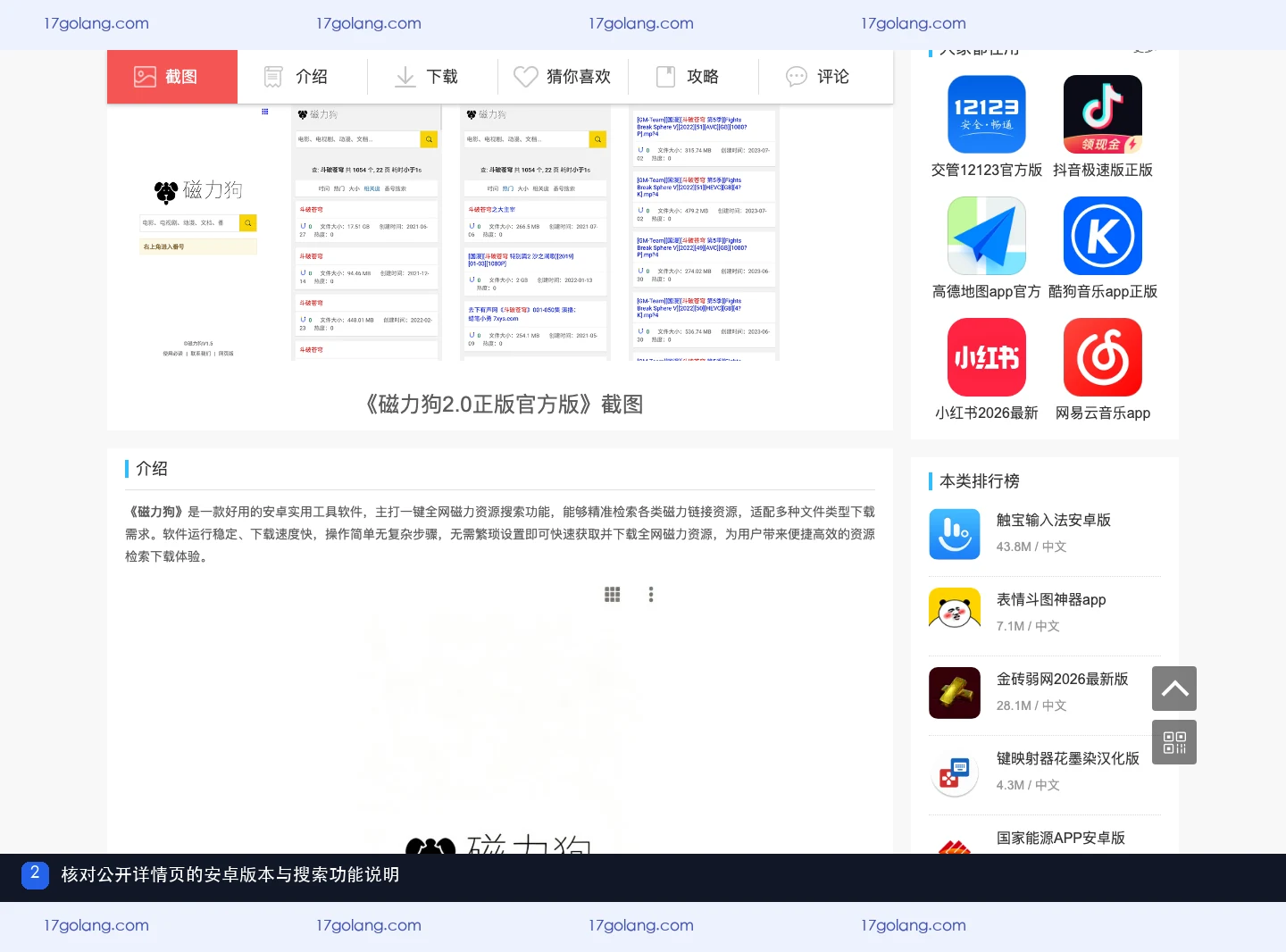This screenshot has height=952, width=1286.
Task: Click the 高德地图 app icon
Action: (x=987, y=236)
